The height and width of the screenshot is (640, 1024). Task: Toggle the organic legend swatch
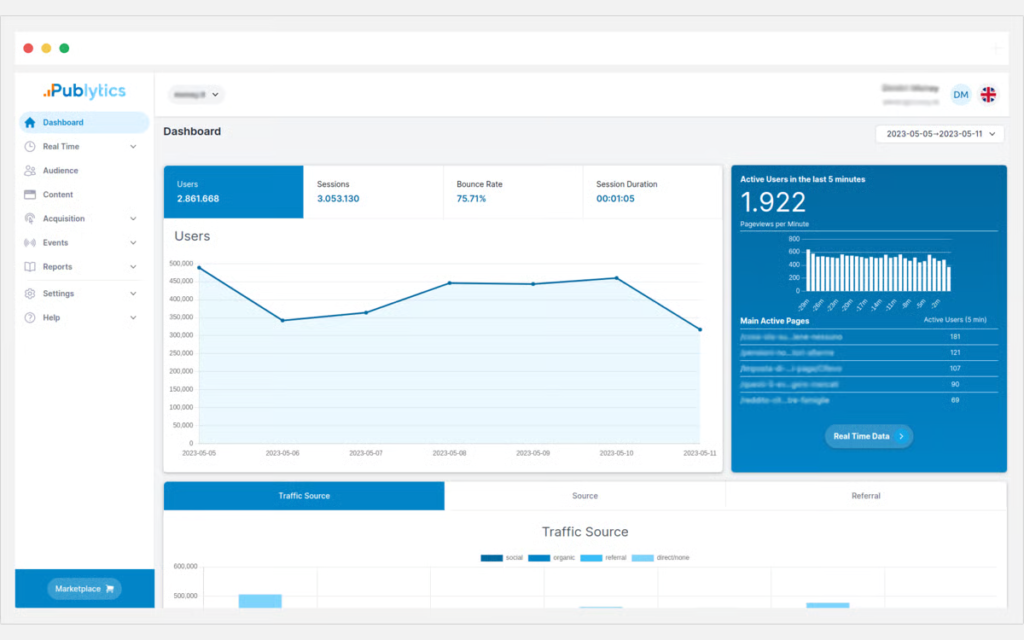539,558
